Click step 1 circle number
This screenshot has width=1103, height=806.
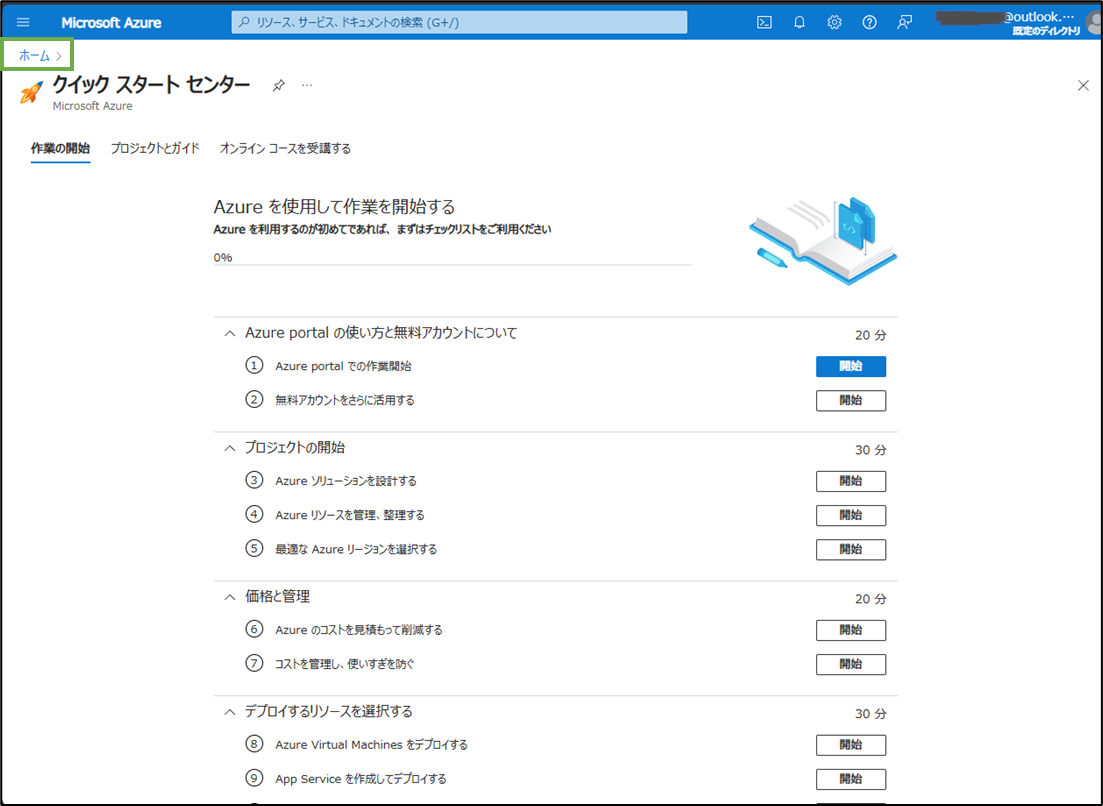point(254,366)
